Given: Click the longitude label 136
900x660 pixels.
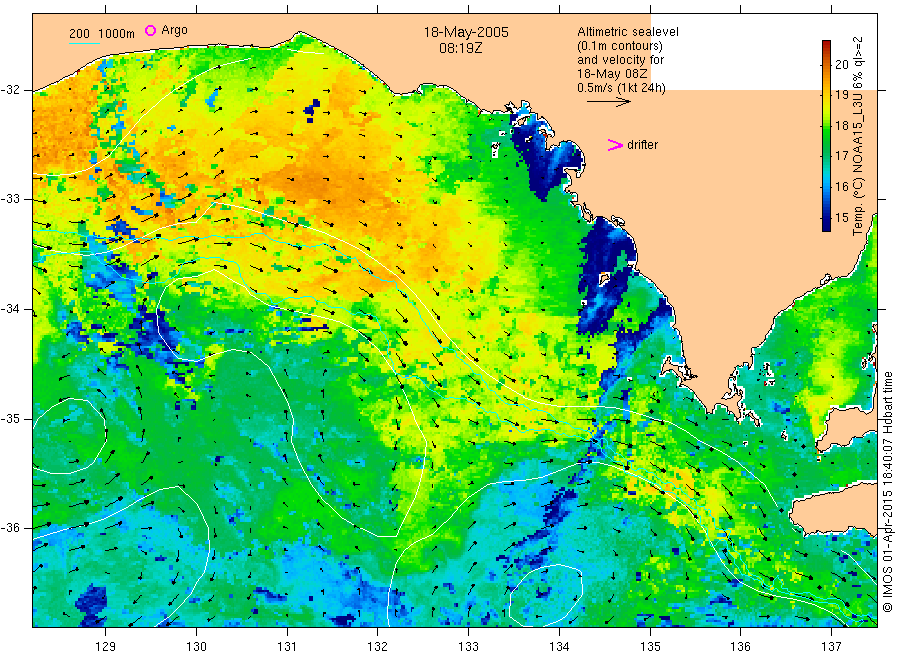Looking at the screenshot, I should coord(740,647).
